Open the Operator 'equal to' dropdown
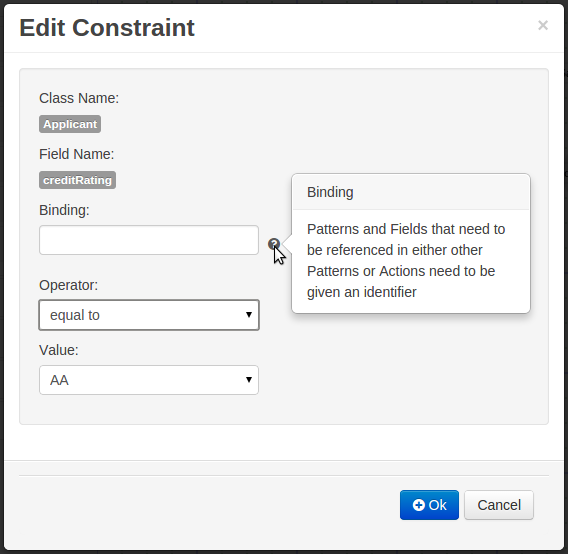 point(149,315)
